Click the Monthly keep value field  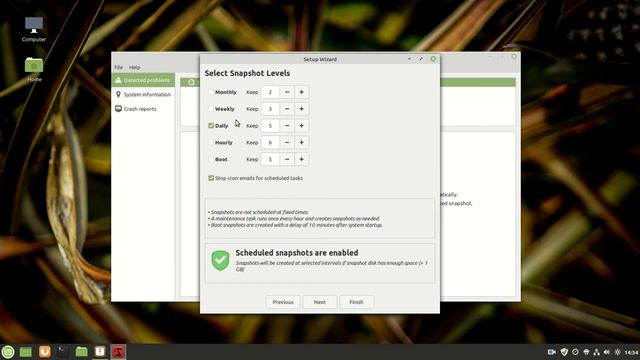[x=270, y=92]
